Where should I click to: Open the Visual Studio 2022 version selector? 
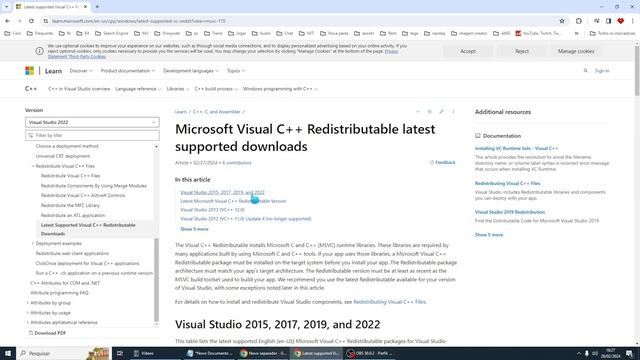[92, 122]
